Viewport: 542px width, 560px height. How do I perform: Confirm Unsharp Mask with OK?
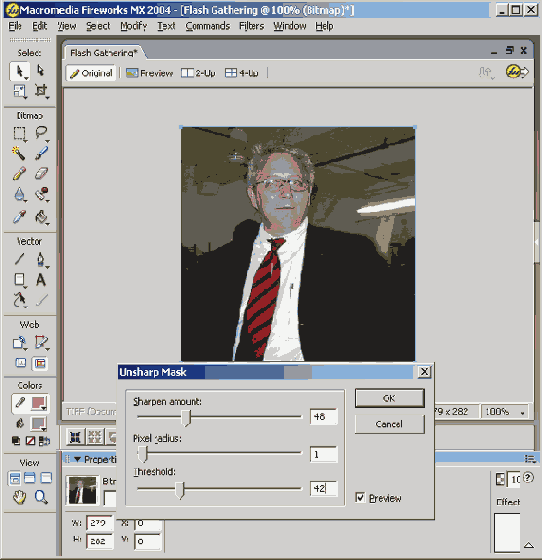tap(390, 398)
